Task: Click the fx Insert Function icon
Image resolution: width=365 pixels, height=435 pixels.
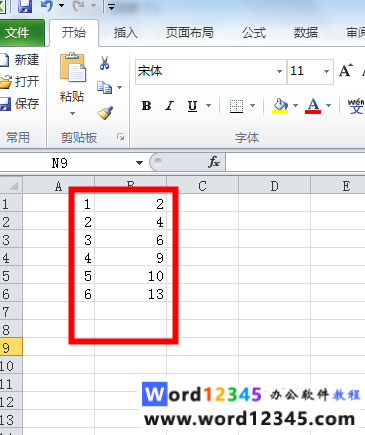Action: [214, 162]
